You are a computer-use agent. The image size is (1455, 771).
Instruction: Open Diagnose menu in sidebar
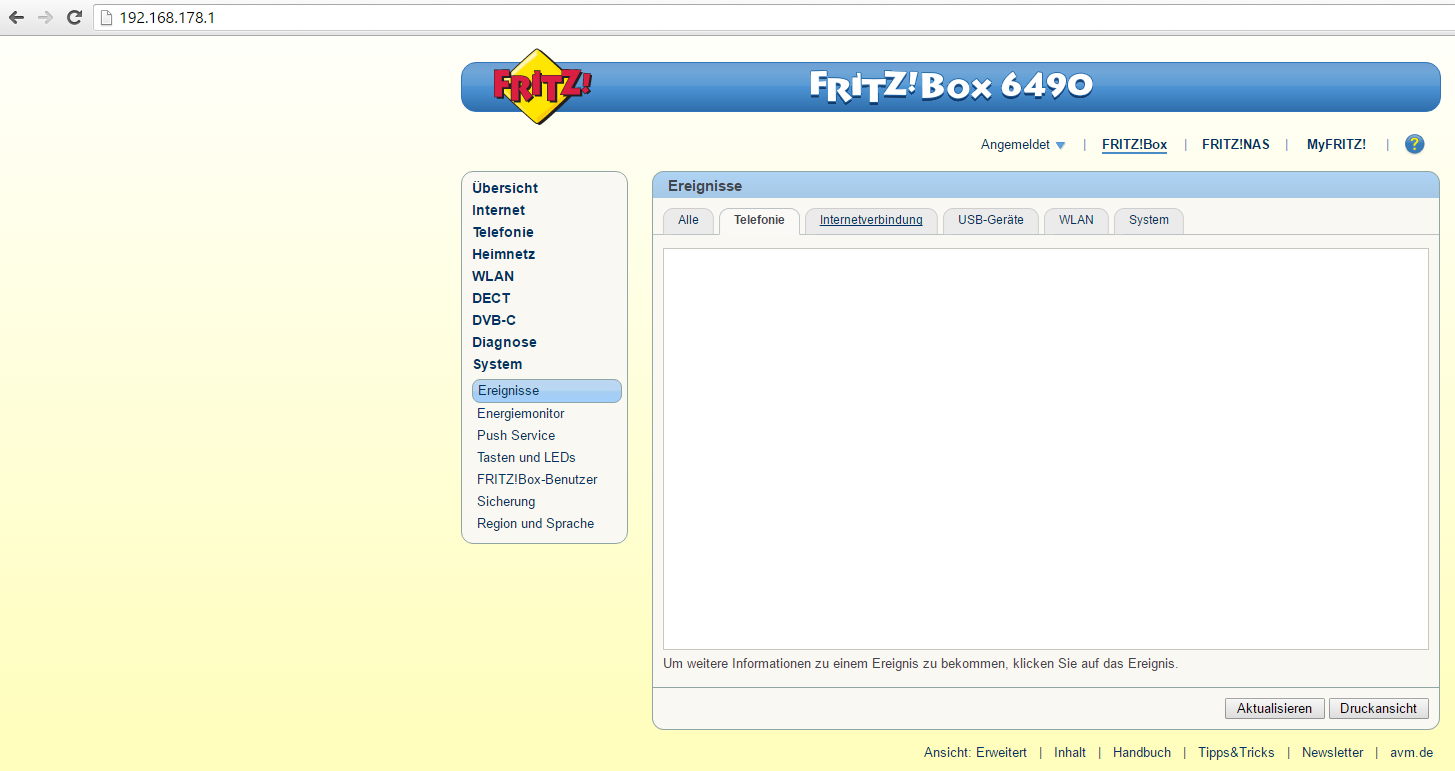tap(504, 342)
